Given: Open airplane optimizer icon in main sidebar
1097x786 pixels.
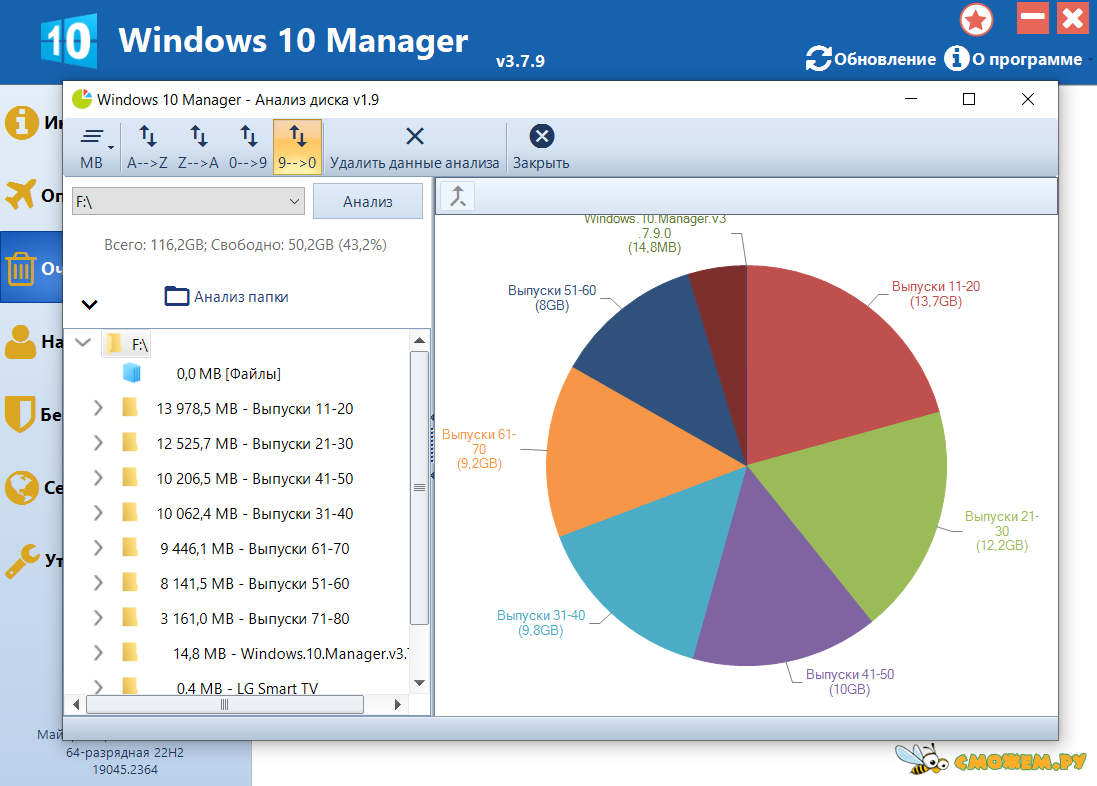Looking at the screenshot, I should [20, 194].
